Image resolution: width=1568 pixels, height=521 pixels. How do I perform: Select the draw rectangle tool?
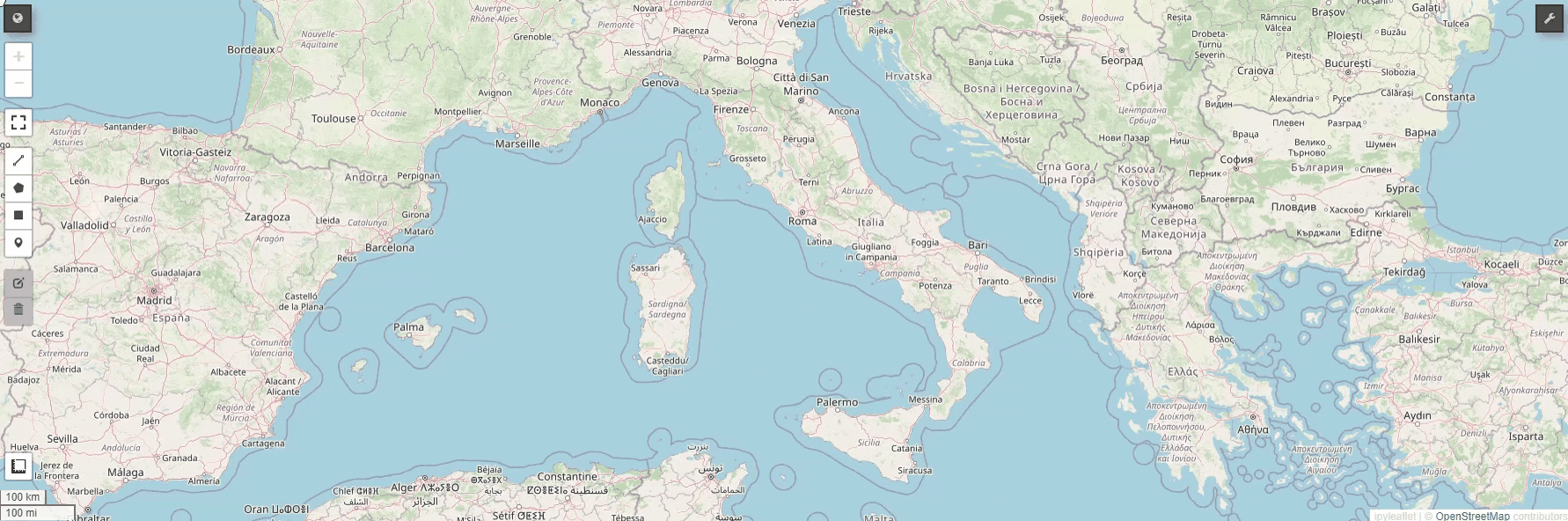click(18, 216)
